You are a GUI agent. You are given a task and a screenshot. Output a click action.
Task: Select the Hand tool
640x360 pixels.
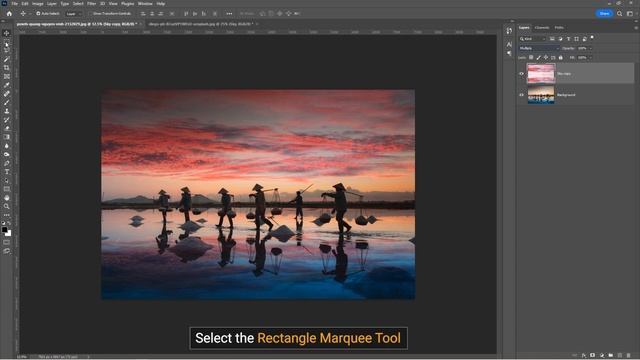coord(7,198)
